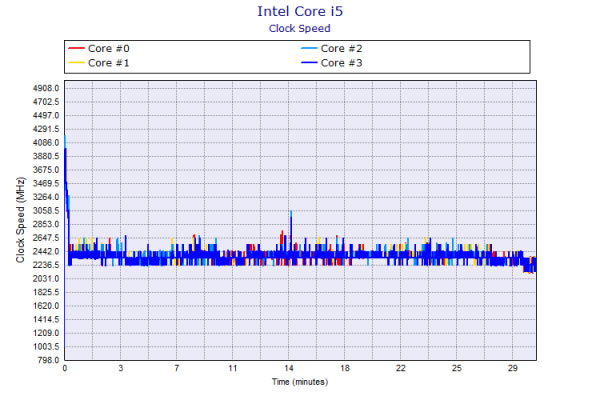Viewport: 600px width, 400px height.
Task: Click the 4908.0 y-axis value
Action: click(46, 88)
